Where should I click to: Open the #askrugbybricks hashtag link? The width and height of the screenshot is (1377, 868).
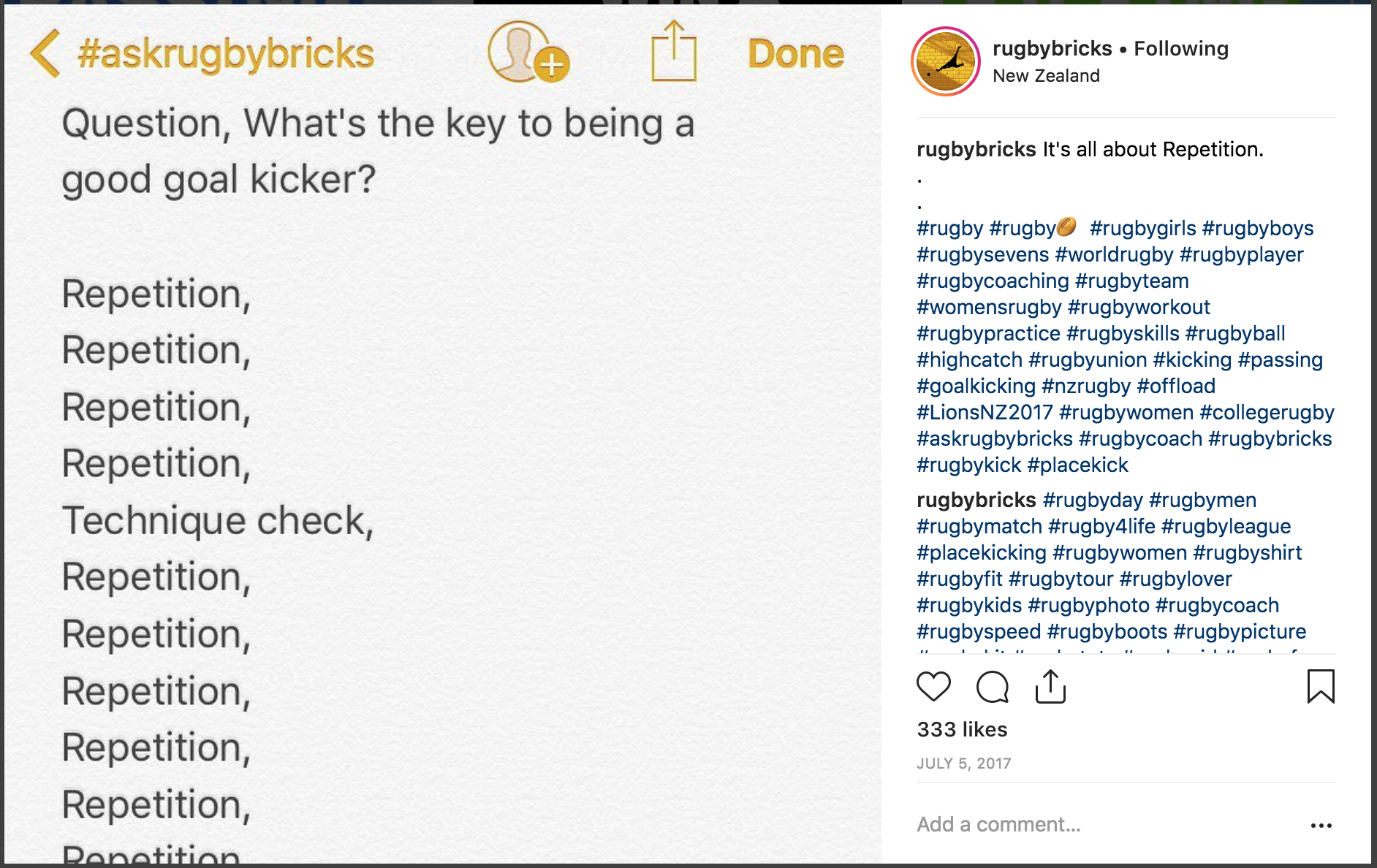pyautogui.click(x=994, y=438)
